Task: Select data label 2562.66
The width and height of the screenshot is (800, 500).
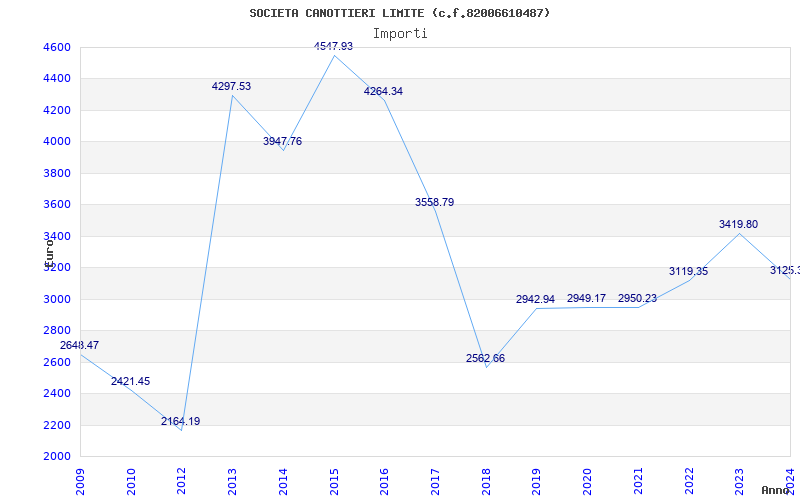Action: pyautogui.click(x=485, y=358)
